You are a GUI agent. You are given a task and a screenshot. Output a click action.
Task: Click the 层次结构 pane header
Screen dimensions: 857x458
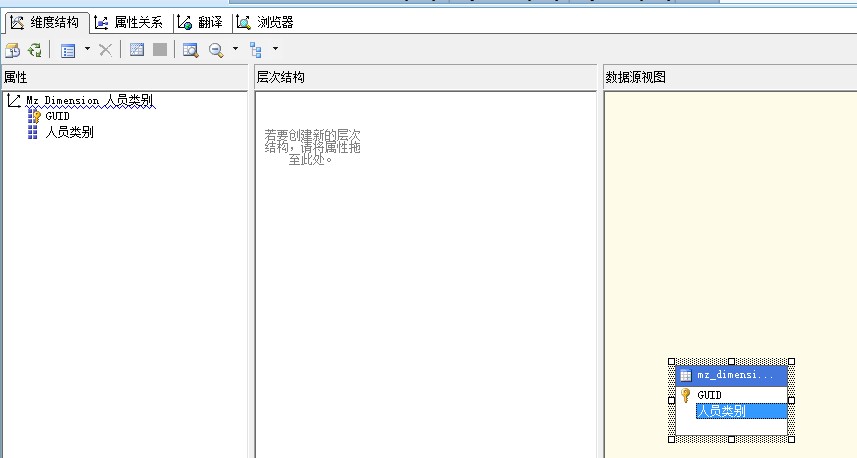point(426,78)
